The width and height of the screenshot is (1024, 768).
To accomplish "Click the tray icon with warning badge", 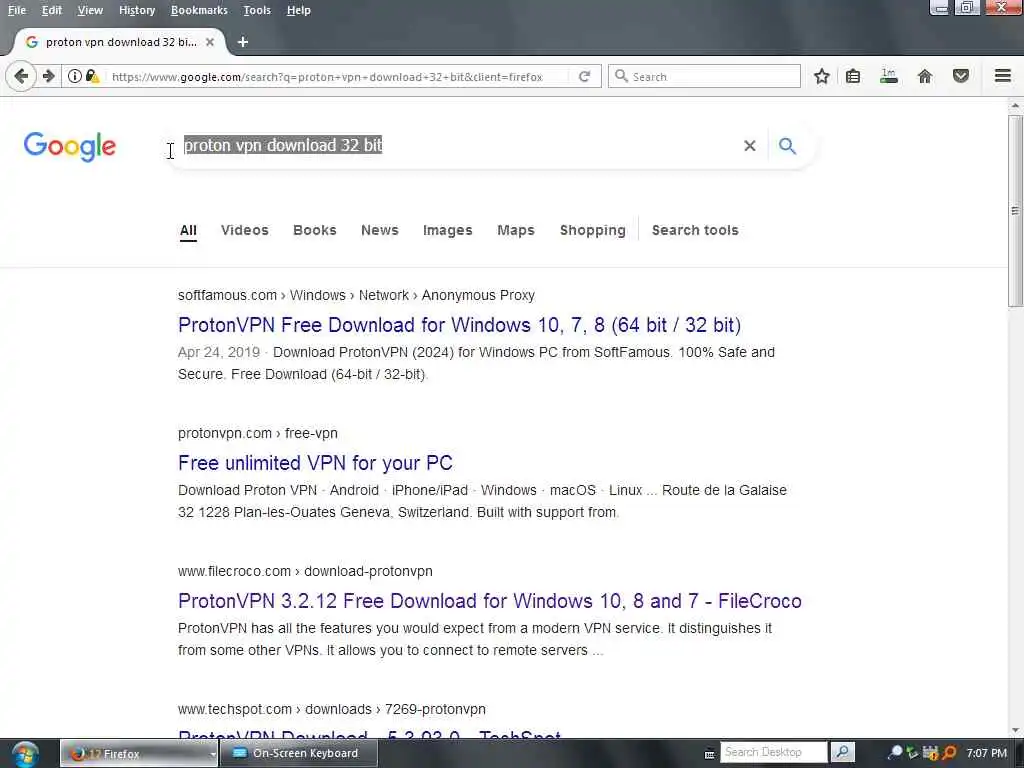I will point(930,753).
